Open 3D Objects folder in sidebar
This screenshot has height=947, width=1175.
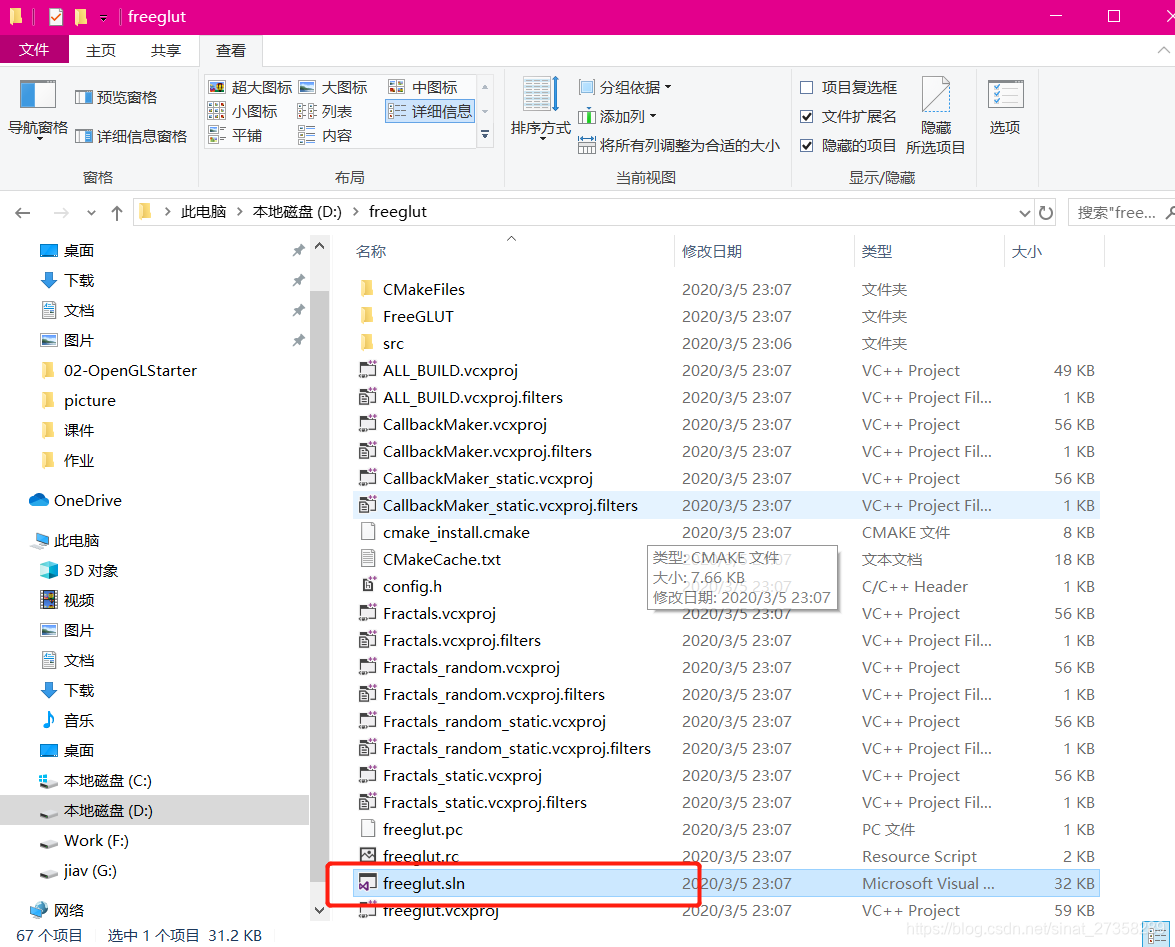pos(79,570)
